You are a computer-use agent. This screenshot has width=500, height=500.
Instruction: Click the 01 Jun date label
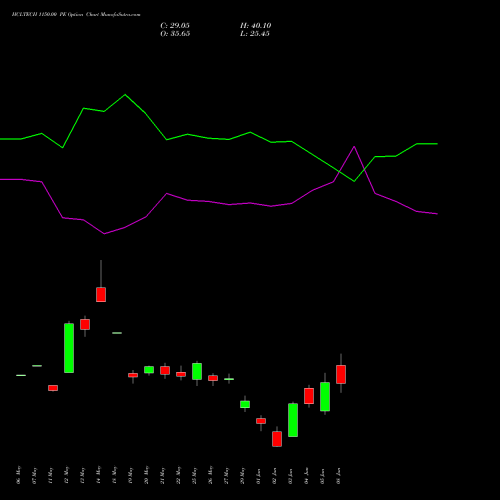(x=258, y=476)
